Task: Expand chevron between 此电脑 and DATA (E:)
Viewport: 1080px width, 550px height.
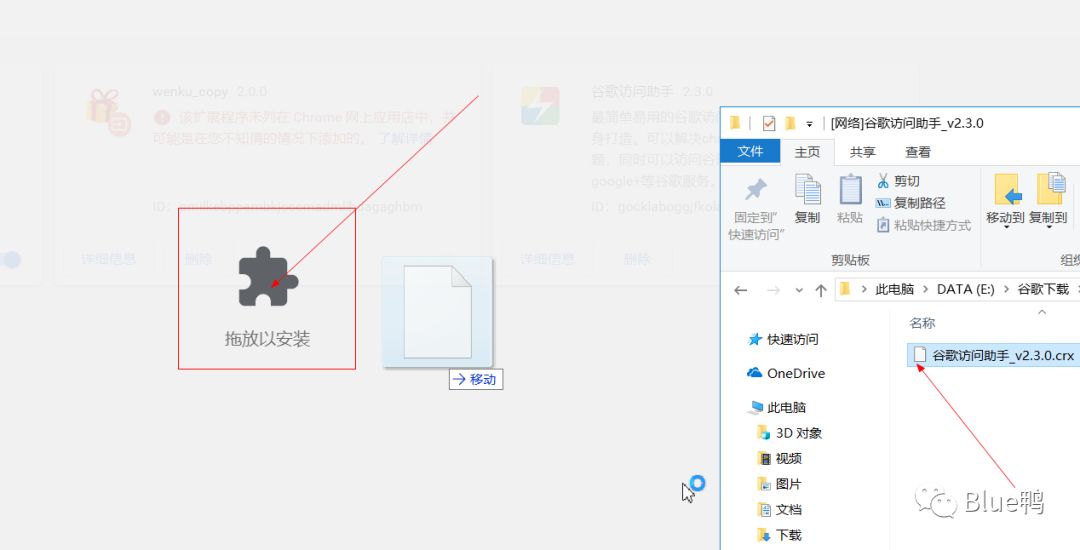Action: tap(926, 290)
